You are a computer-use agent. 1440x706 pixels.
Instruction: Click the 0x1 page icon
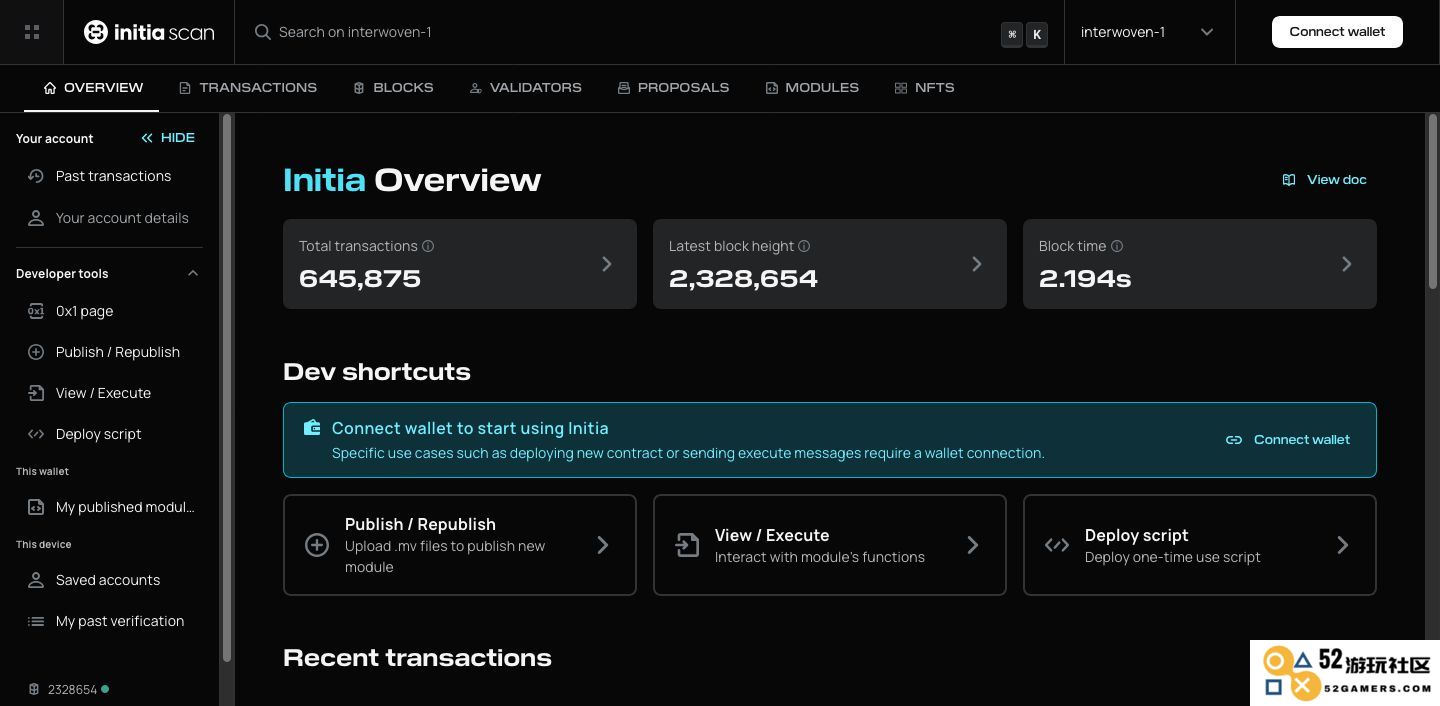[x=36, y=311]
